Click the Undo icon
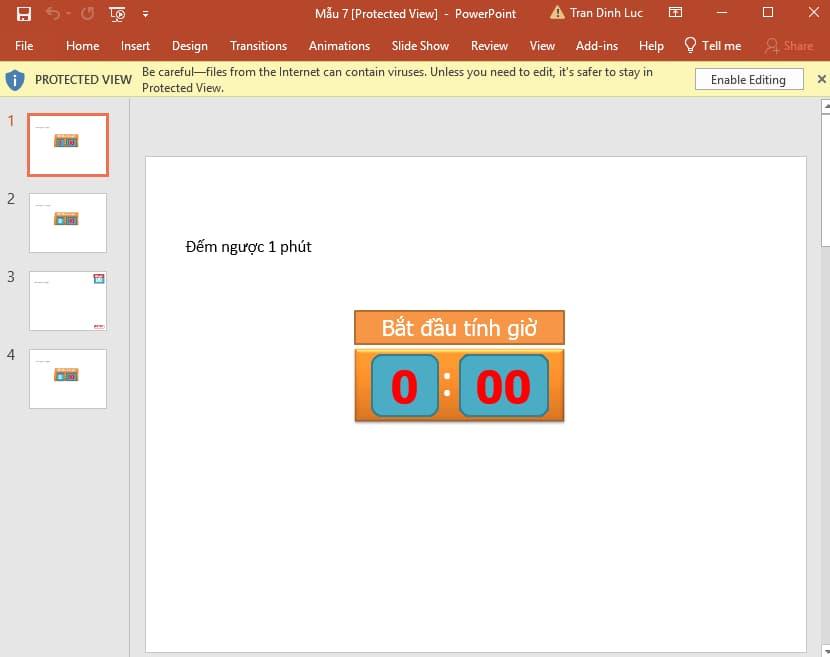The width and height of the screenshot is (830, 657). 55,13
